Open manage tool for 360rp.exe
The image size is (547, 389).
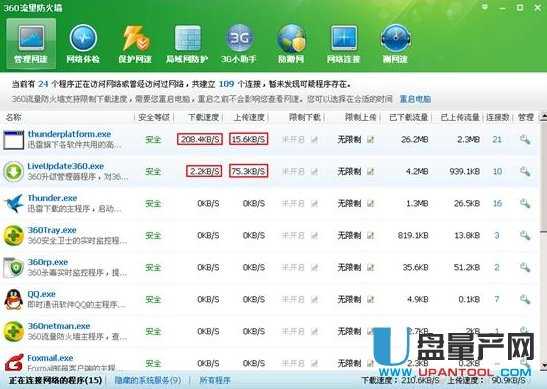pos(525,268)
